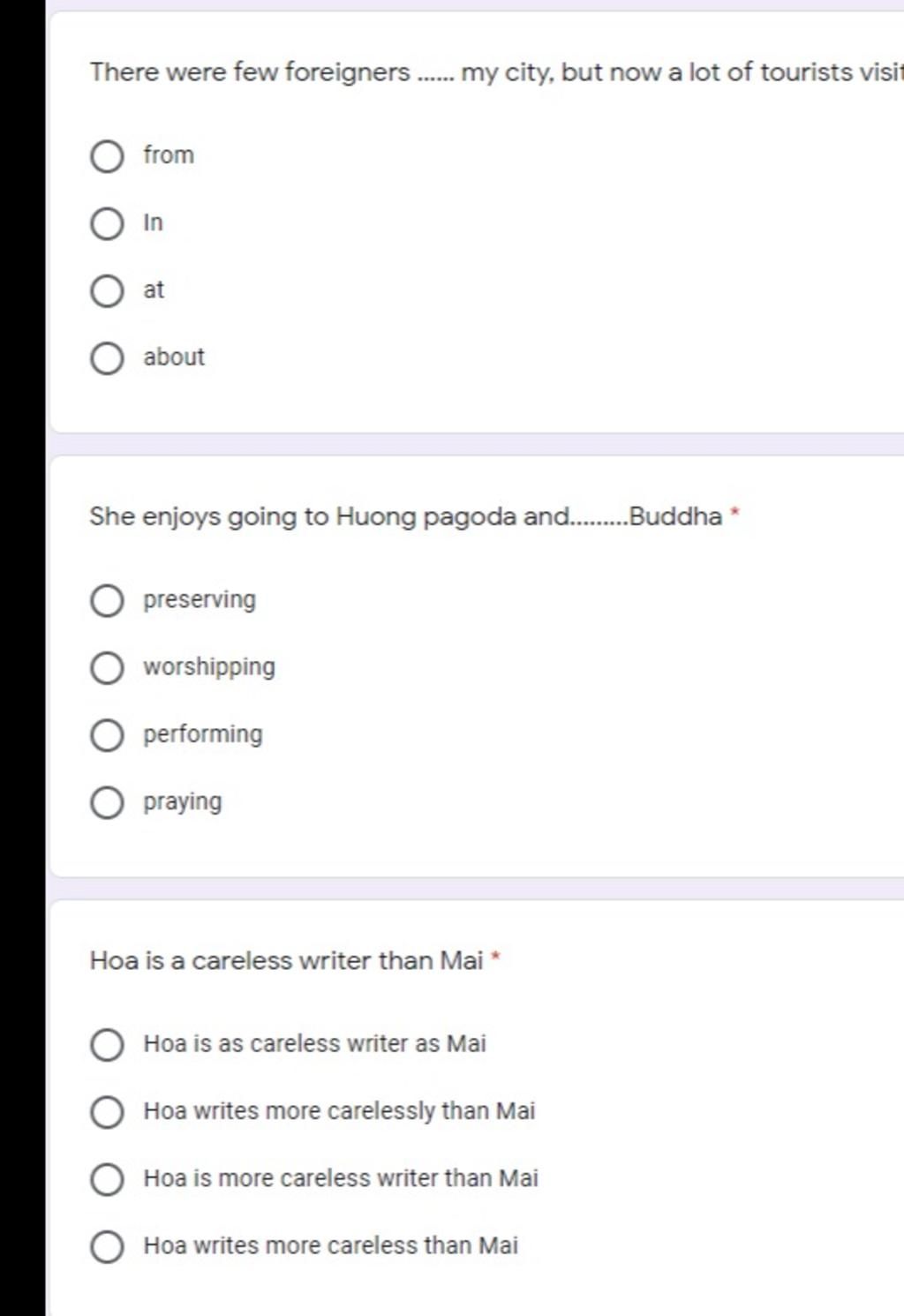Viewport: 904px width, 1316px height.
Task: Select 'about' as the answer
Action: (x=107, y=359)
